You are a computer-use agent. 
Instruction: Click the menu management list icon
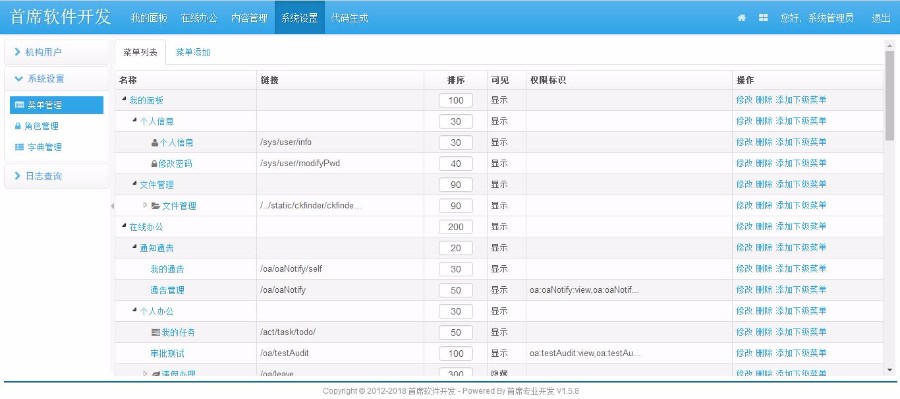click(x=19, y=105)
